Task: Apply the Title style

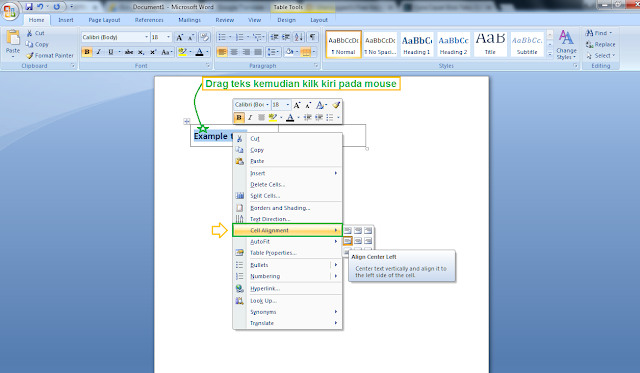Action: pos(490,44)
